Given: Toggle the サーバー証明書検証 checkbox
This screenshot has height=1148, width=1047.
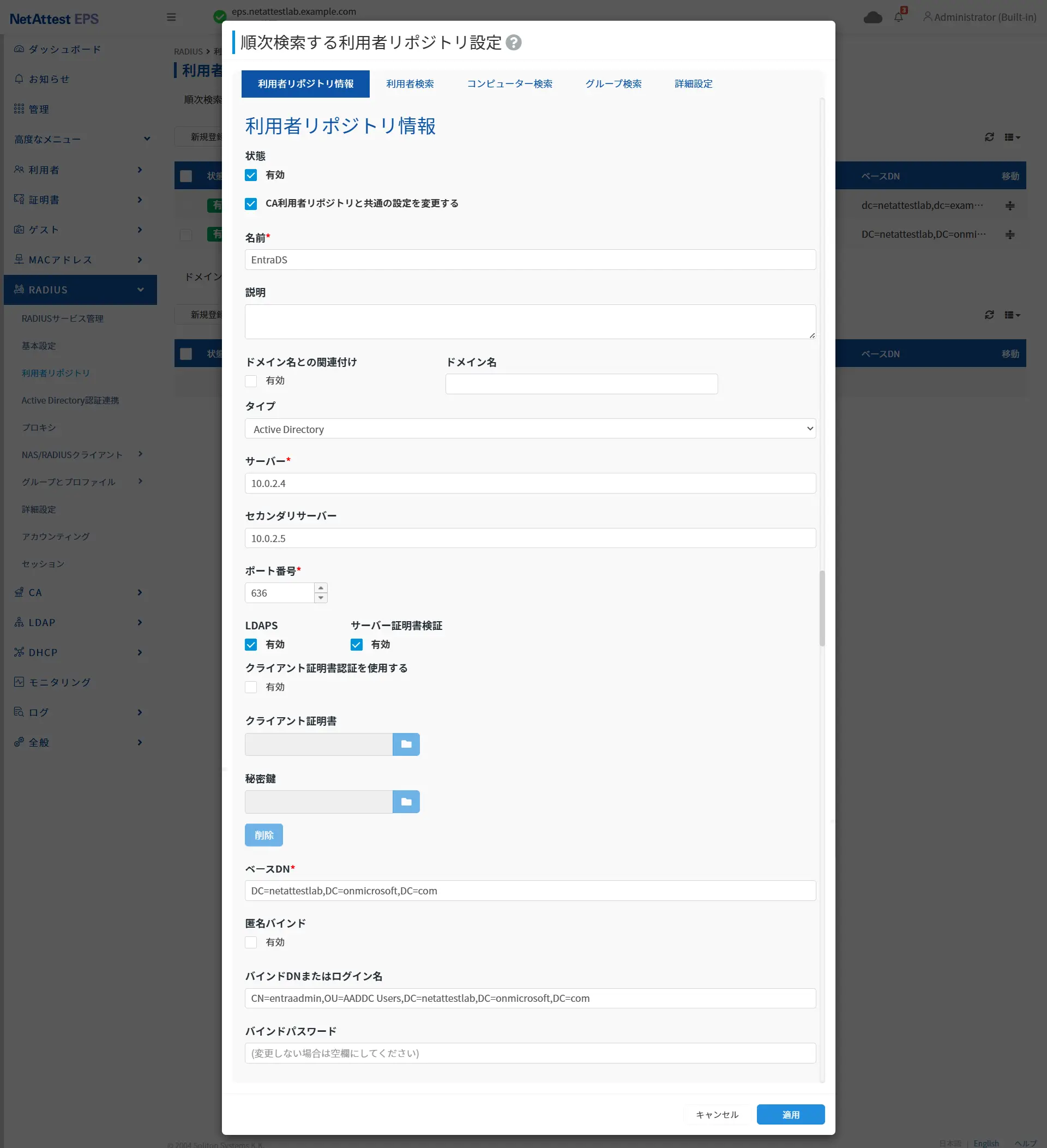Looking at the screenshot, I should [x=357, y=645].
